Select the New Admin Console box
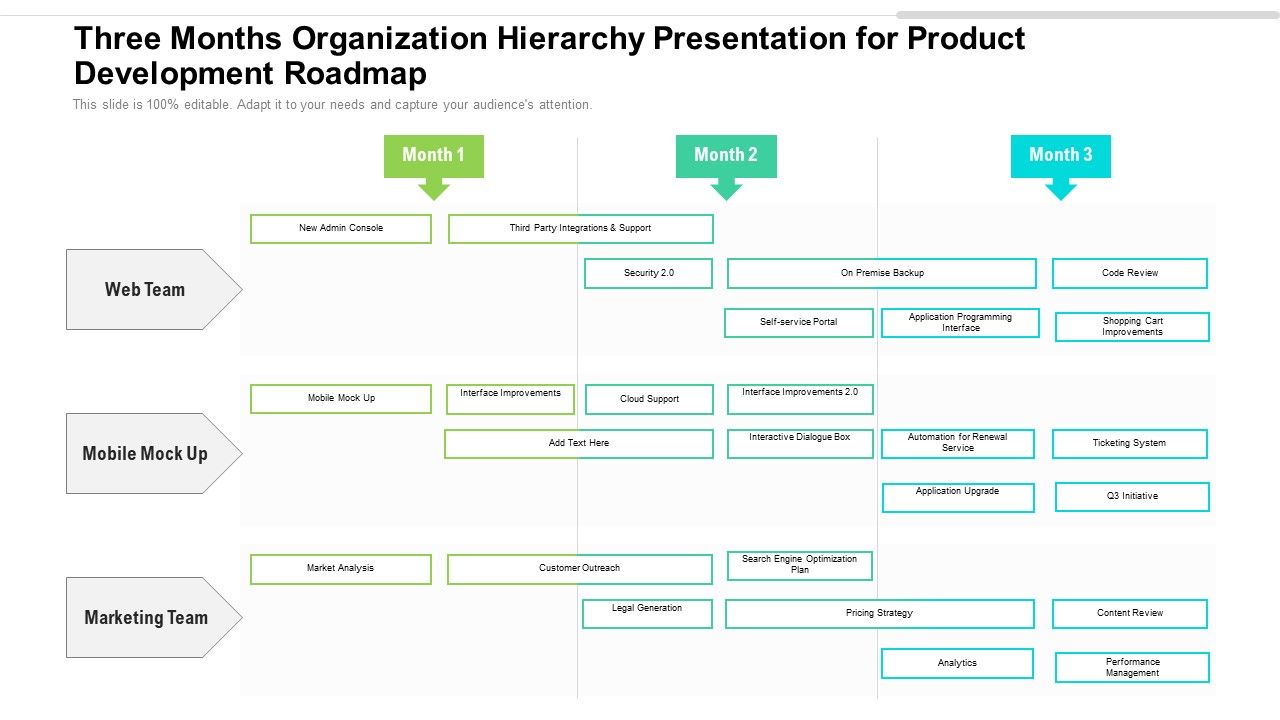Screen dimensions: 1280x720 point(341,229)
